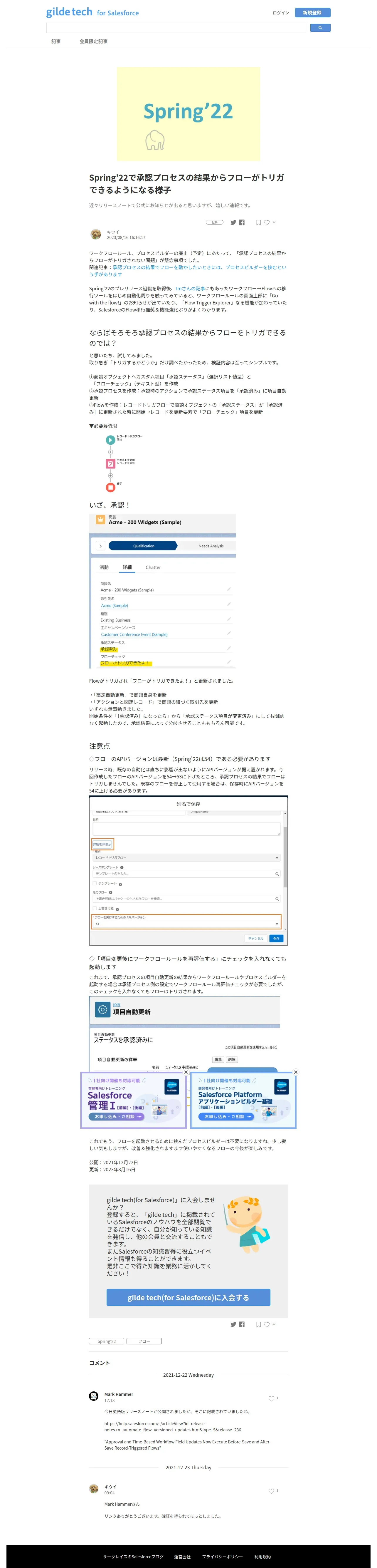
Task: Click the gilde tech for Salesforce logo
Action: (92, 12)
